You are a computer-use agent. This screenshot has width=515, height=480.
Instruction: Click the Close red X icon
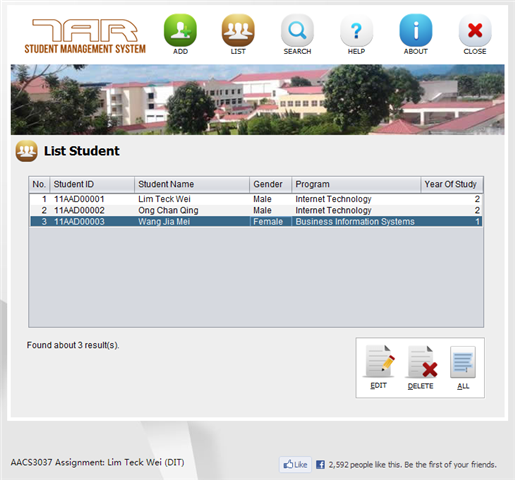tap(475, 31)
